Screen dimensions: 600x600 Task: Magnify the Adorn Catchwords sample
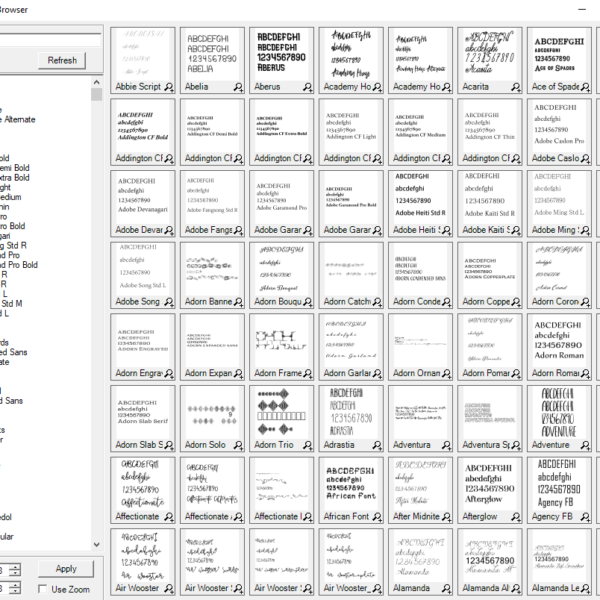click(377, 302)
